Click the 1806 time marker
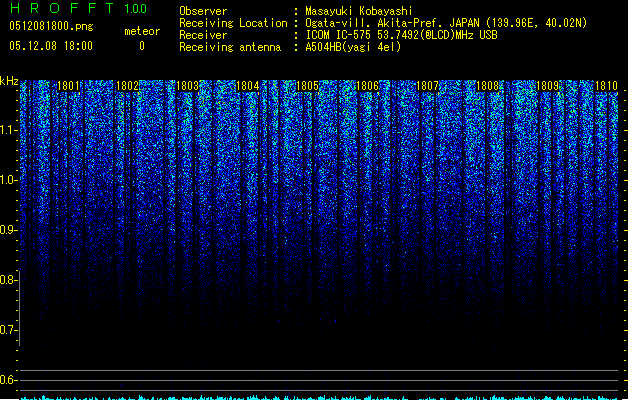Screen dimensions: 629x400 [367, 86]
